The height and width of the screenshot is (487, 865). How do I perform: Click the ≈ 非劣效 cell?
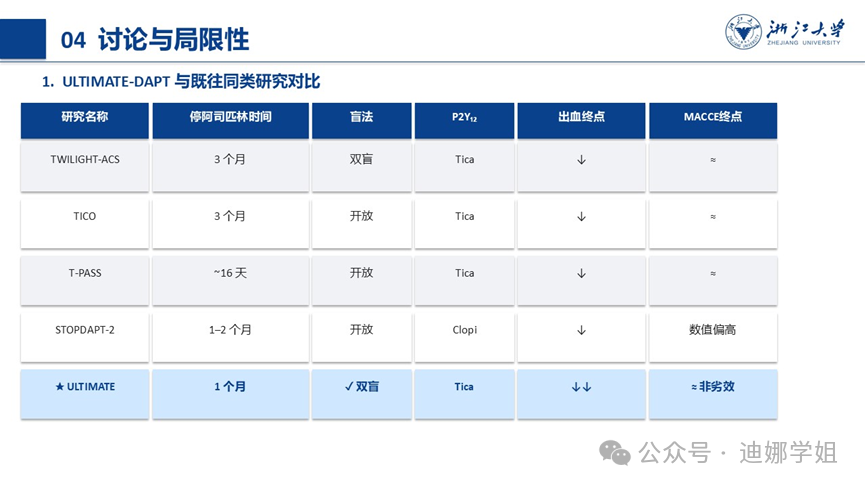coord(713,394)
